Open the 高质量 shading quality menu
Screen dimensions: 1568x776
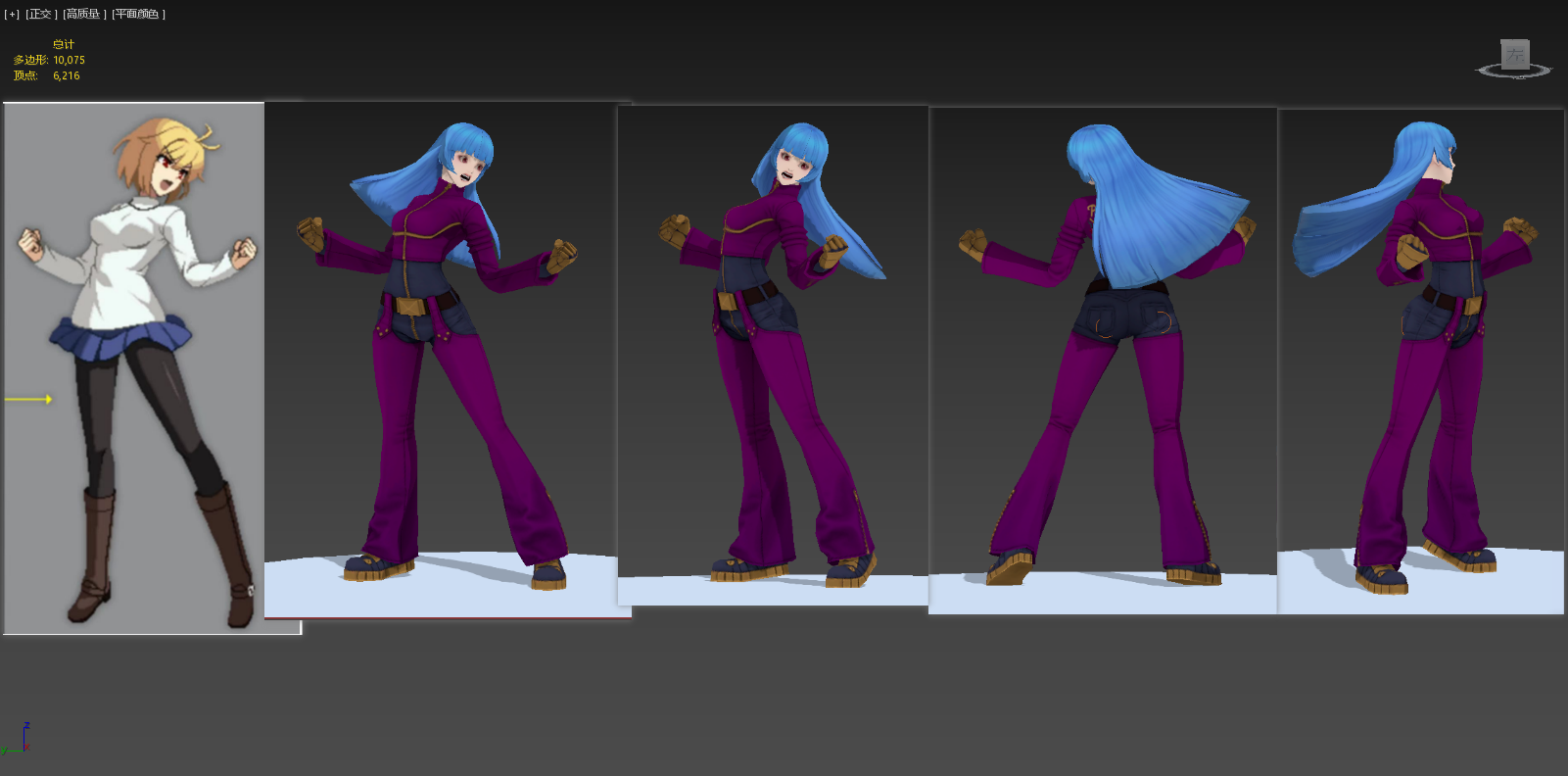pos(85,15)
